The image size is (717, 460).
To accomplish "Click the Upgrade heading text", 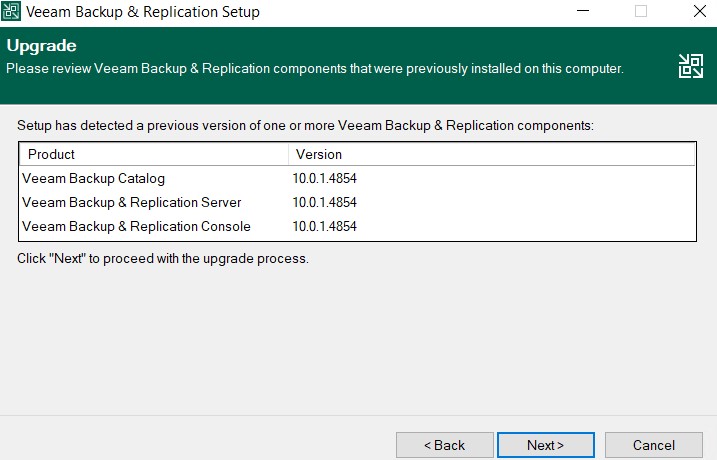I will click(x=42, y=46).
